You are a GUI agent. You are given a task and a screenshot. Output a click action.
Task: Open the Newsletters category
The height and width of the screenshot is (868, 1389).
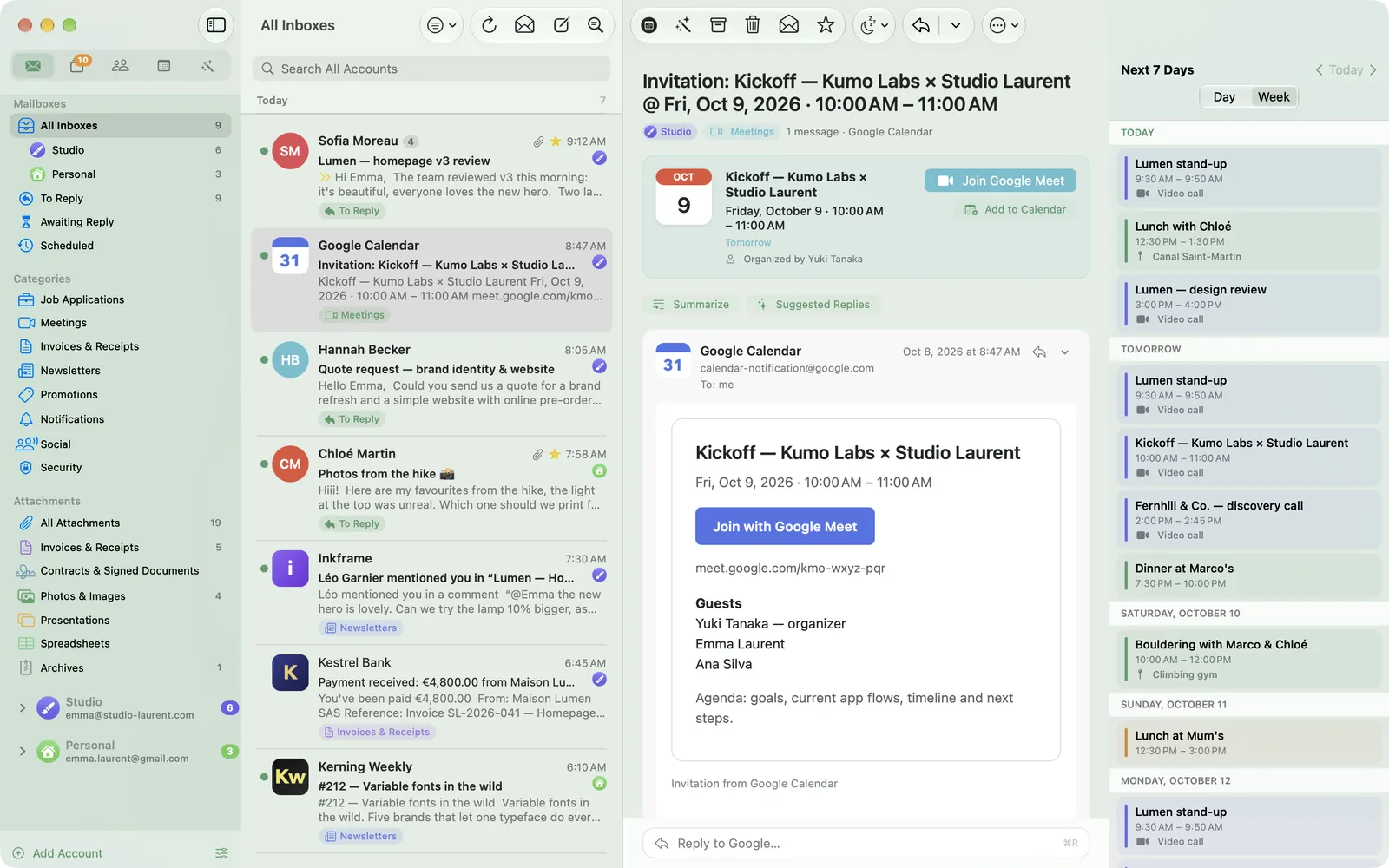[121, 371]
